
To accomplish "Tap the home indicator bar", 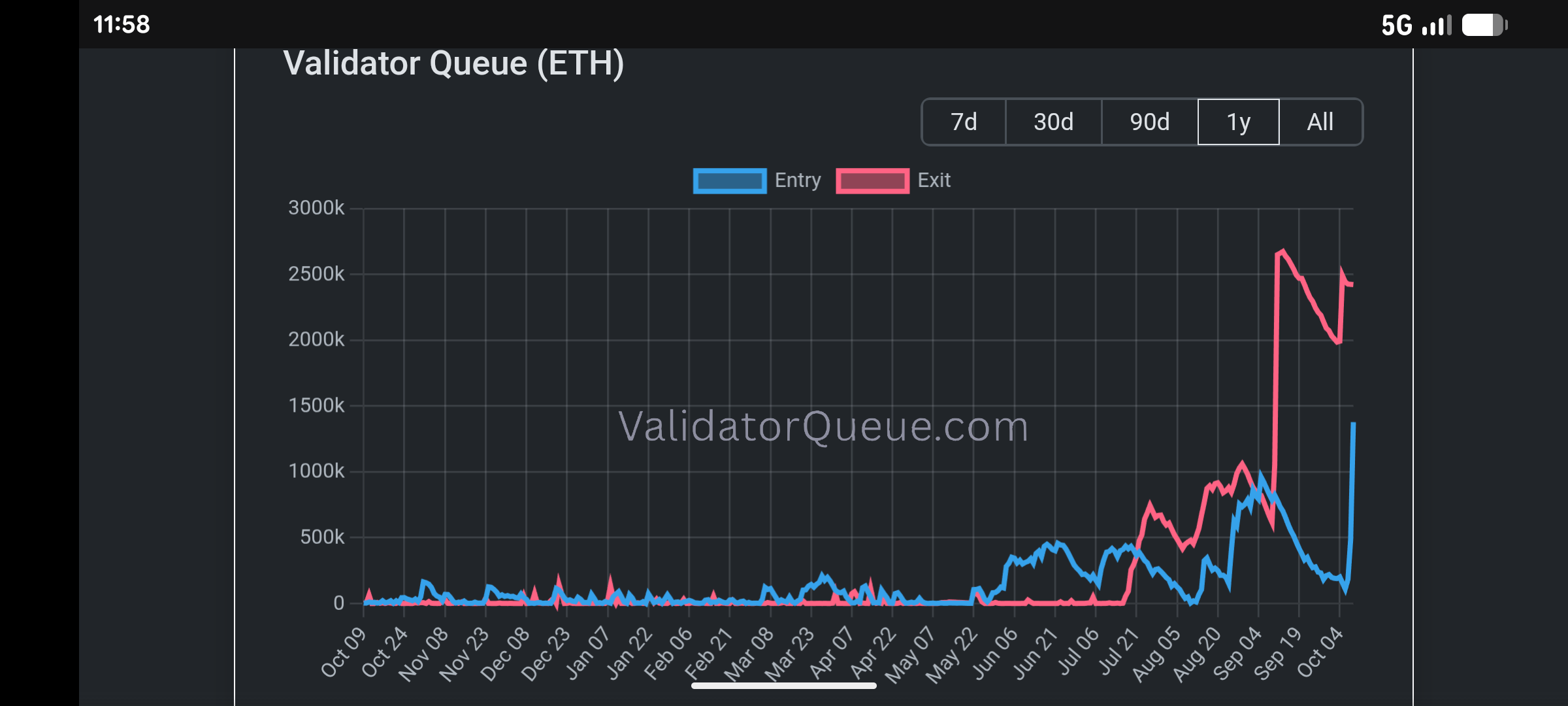I will 783,686.
